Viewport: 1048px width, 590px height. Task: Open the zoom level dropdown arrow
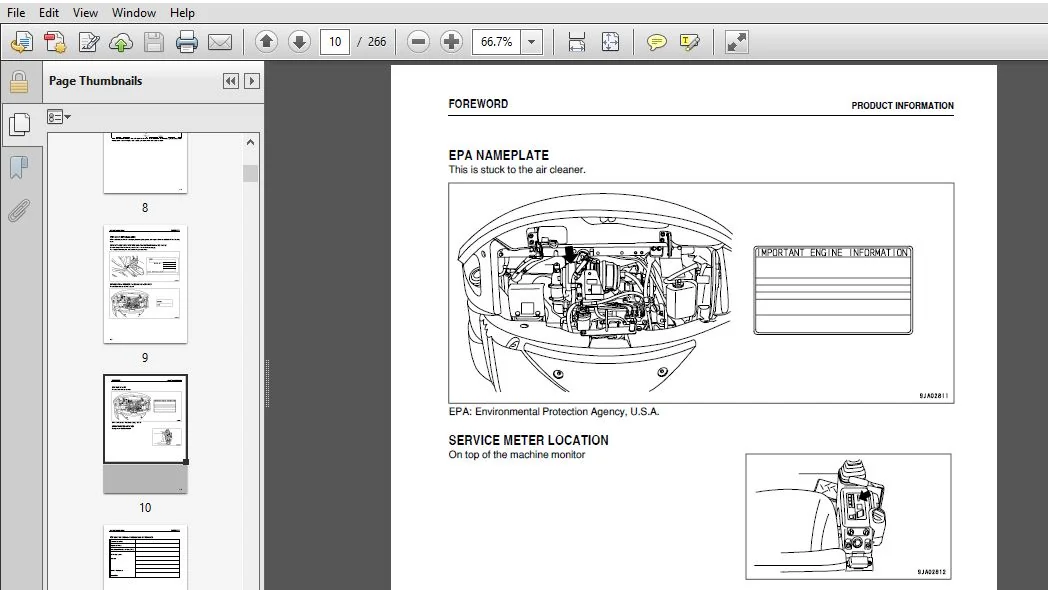(x=531, y=42)
